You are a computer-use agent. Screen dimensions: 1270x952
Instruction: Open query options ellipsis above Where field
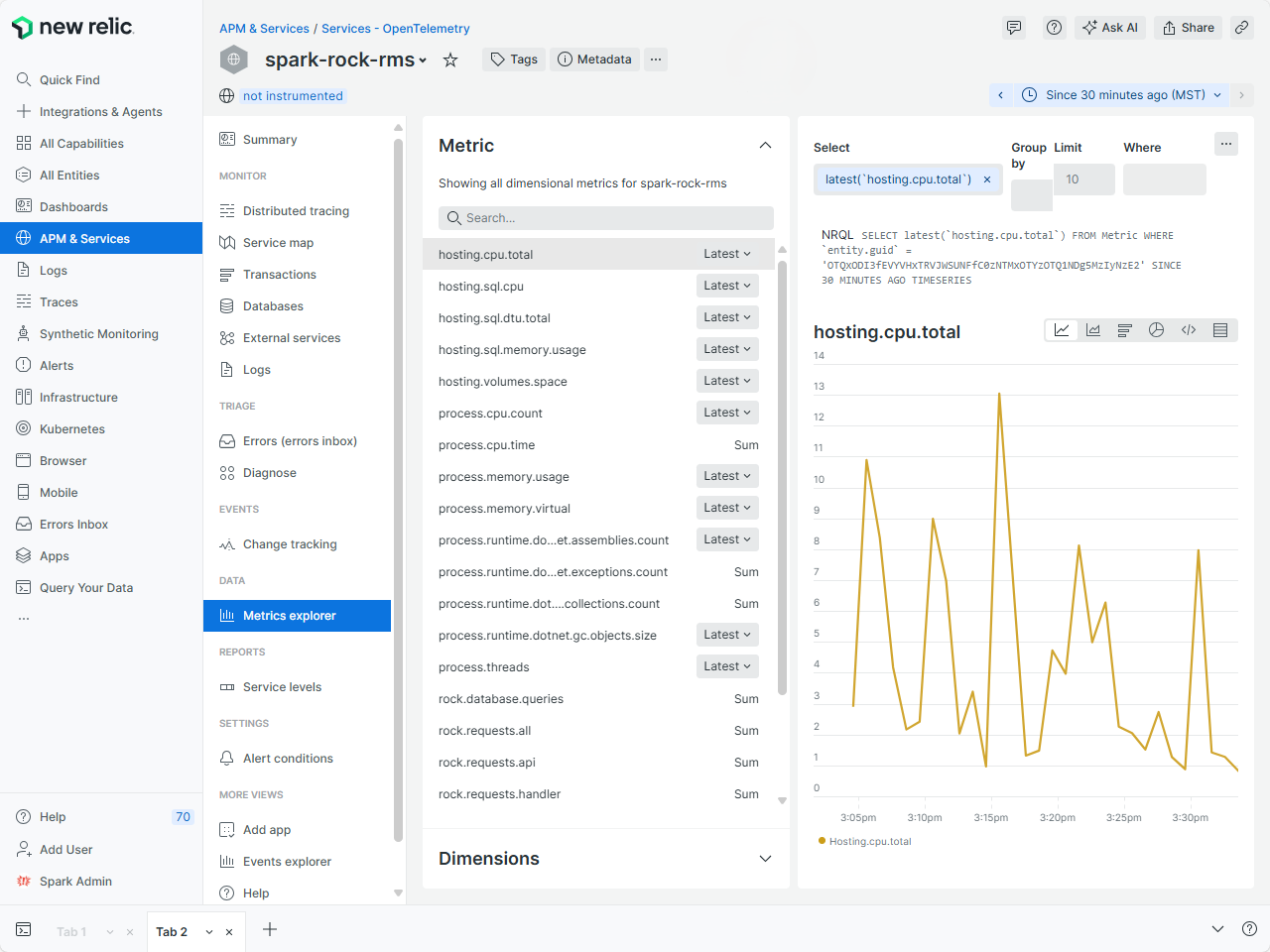point(1226,144)
